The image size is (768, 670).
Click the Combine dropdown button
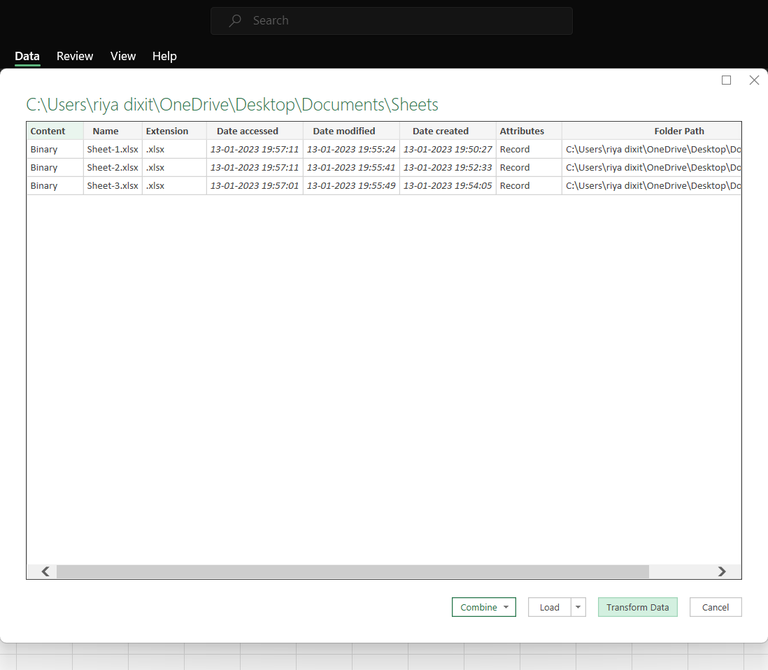484,607
